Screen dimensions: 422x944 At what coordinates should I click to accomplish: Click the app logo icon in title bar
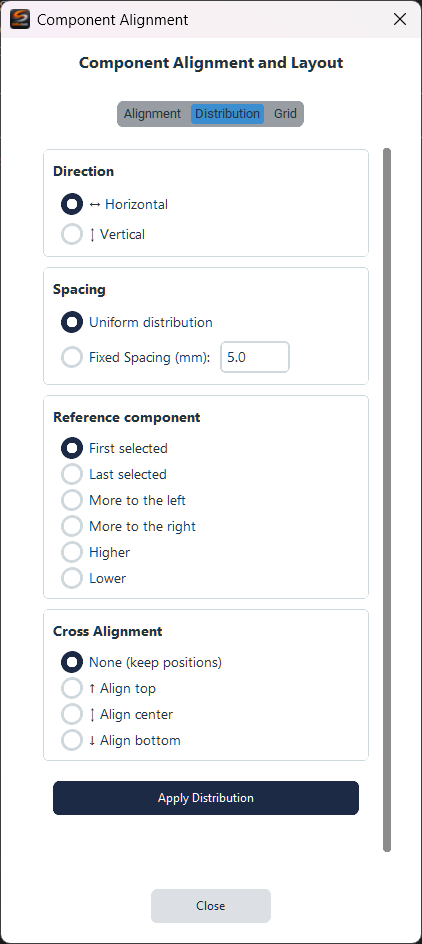[x=20, y=19]
